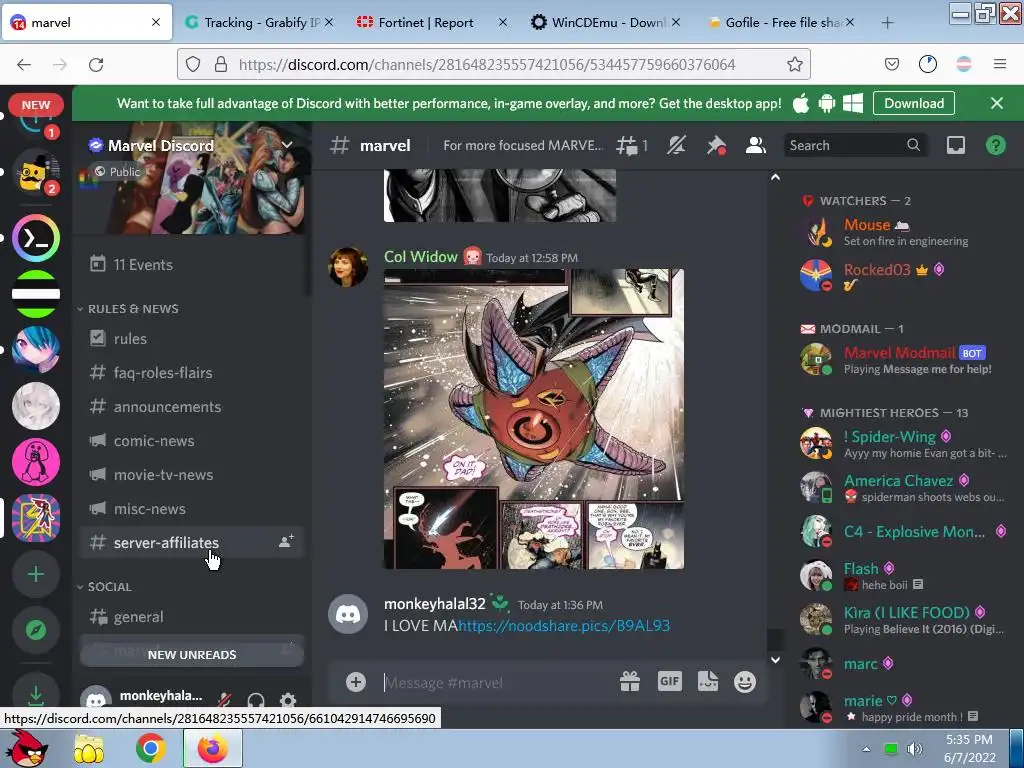Viewport: 1024px width, 768px height.
Task: Open the rules channel
Action: (x=191, y=338)
